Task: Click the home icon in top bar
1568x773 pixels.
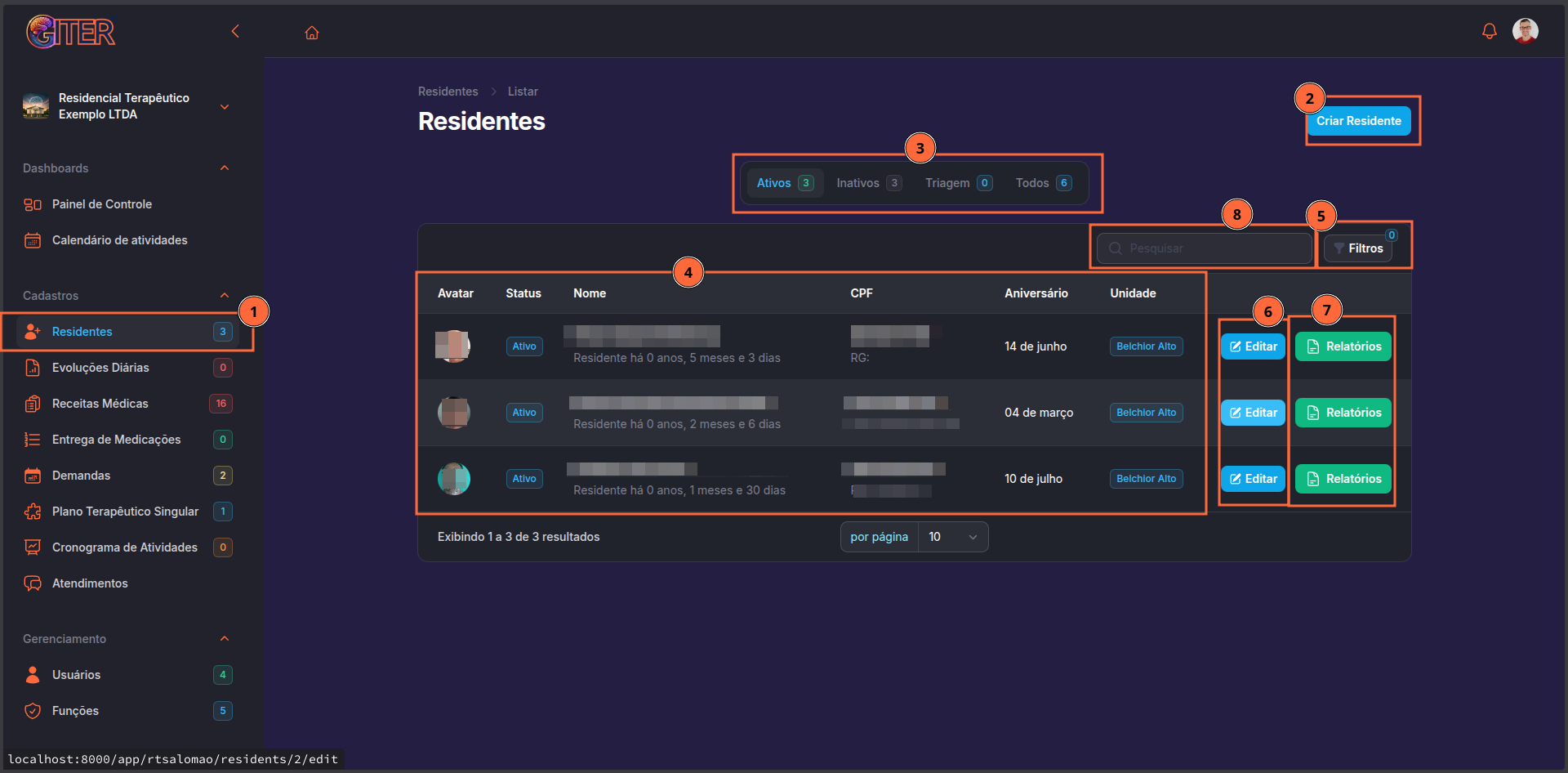Action: coord(312,33)
